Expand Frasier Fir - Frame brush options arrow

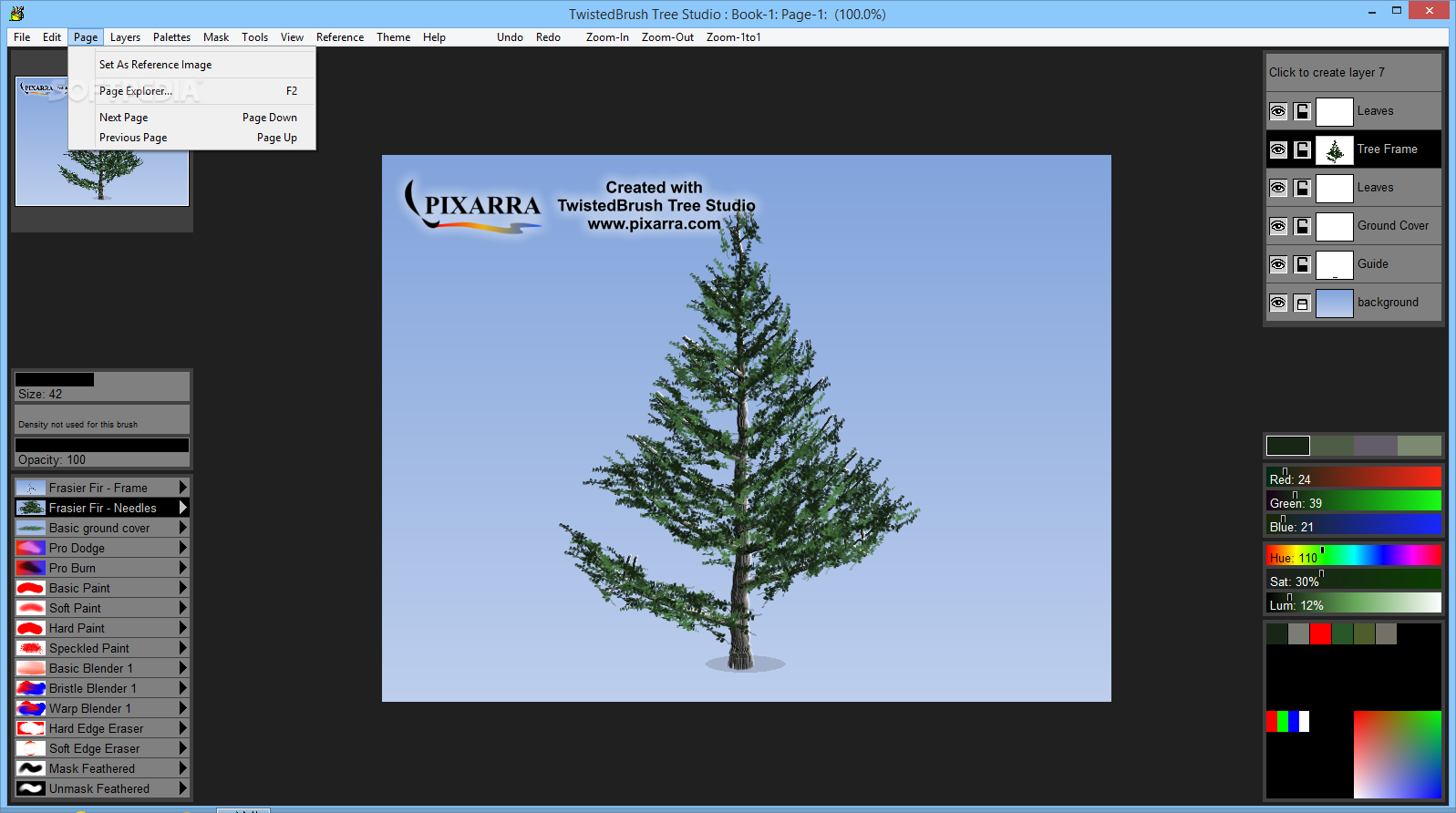(183, 488)
